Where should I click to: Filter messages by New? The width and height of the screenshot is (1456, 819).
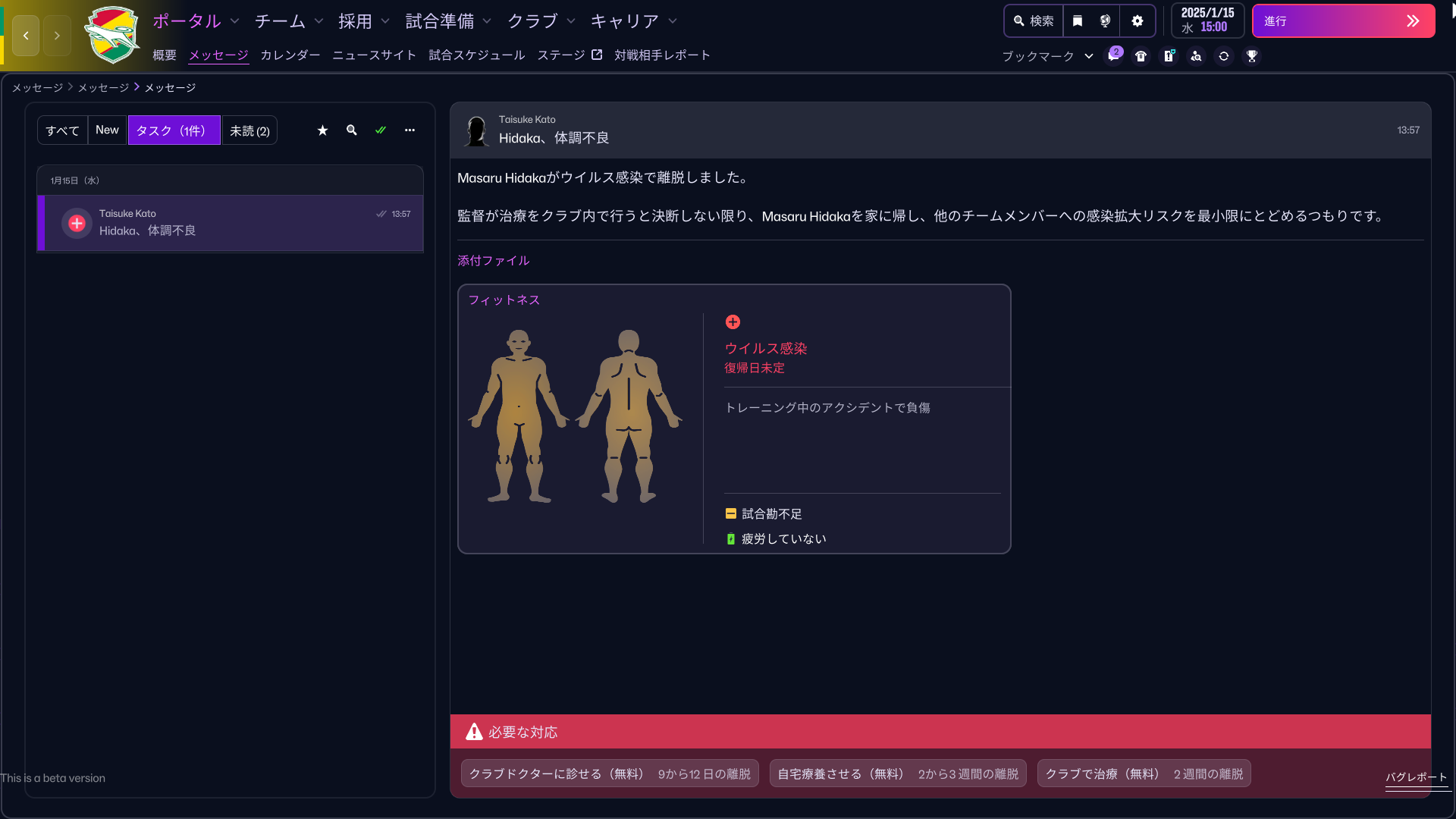pyautogui.click(x=107, y=130)
